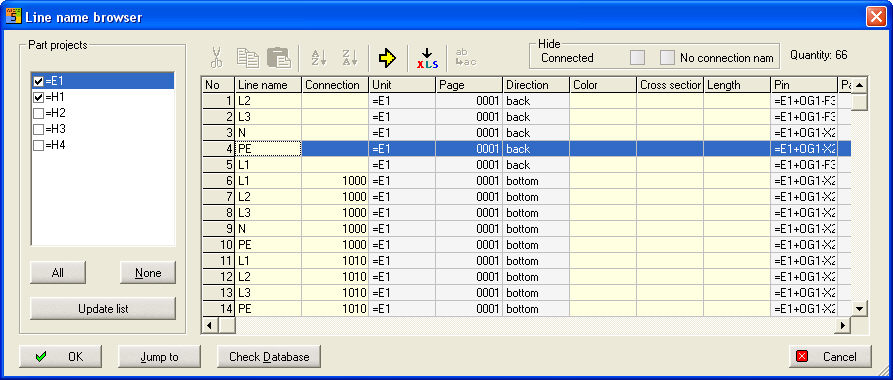The width and height of the screenshot is (893, 380).
Task: Click the table's horizontal scroll right arrow
Action: point(843,325)
